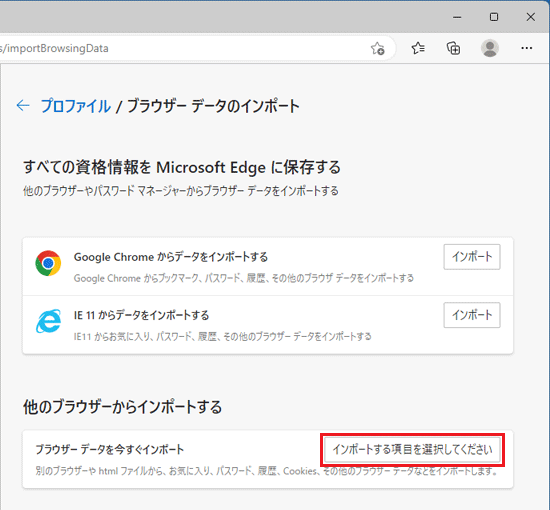This screenshot has height=510, width=550.
Task: Minimize the Edge window
Action: 457,17
